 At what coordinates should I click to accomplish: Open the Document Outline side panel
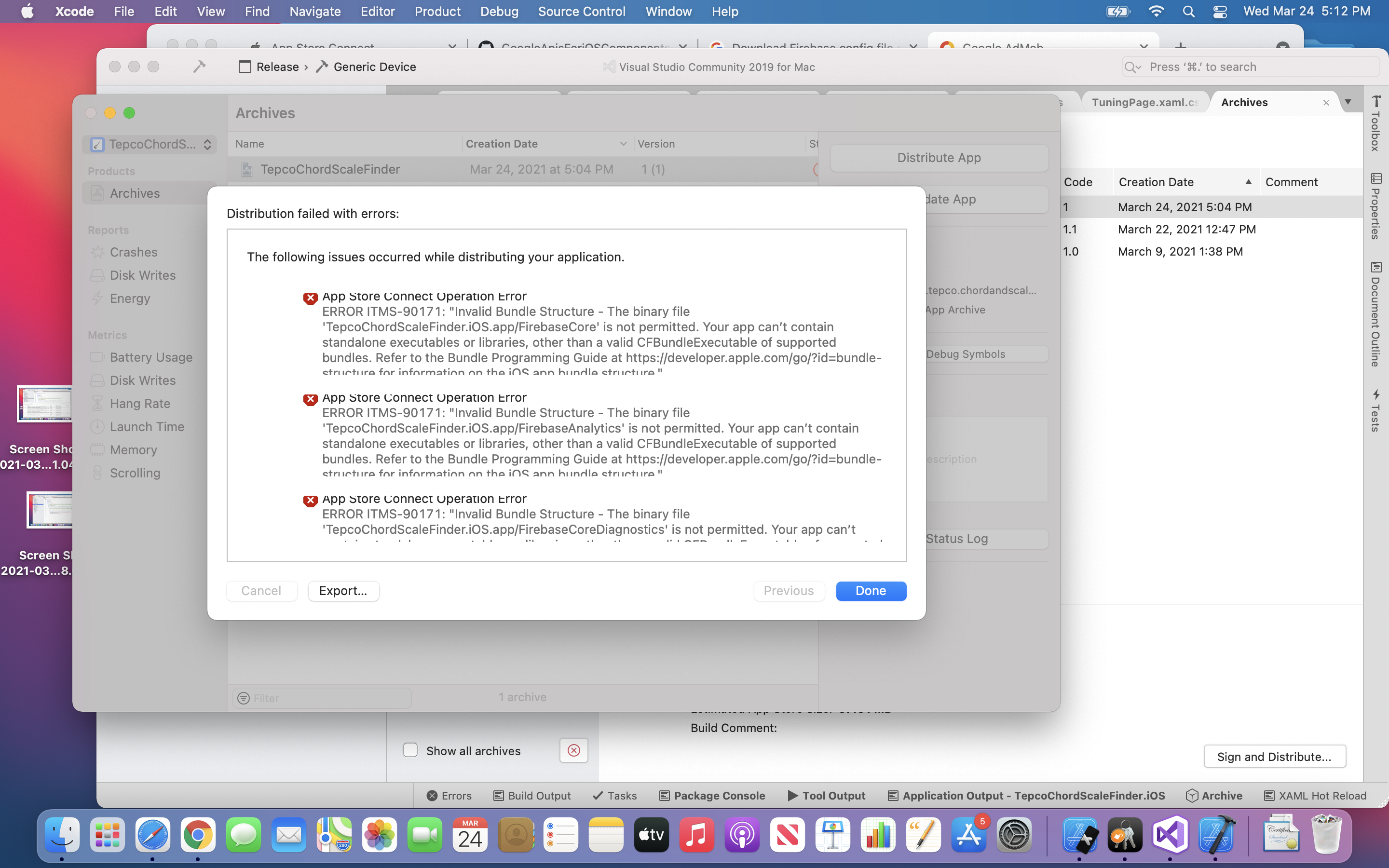[1376, 314]
